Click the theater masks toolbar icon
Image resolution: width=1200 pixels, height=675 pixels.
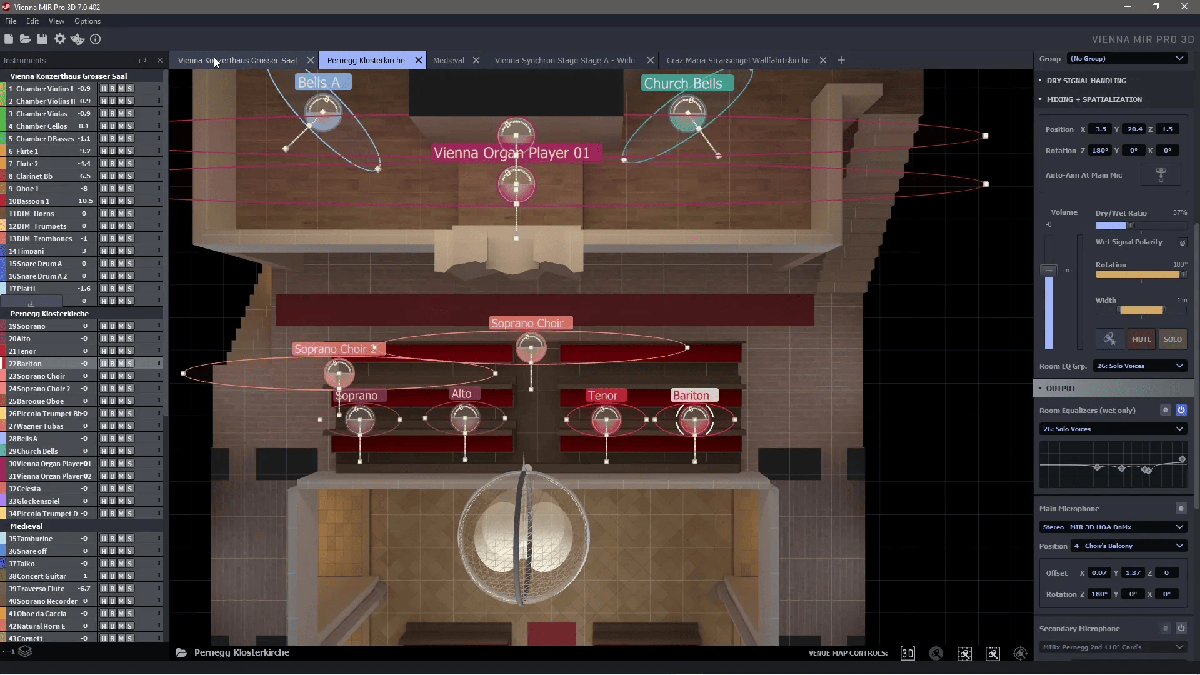coord(78,39)
